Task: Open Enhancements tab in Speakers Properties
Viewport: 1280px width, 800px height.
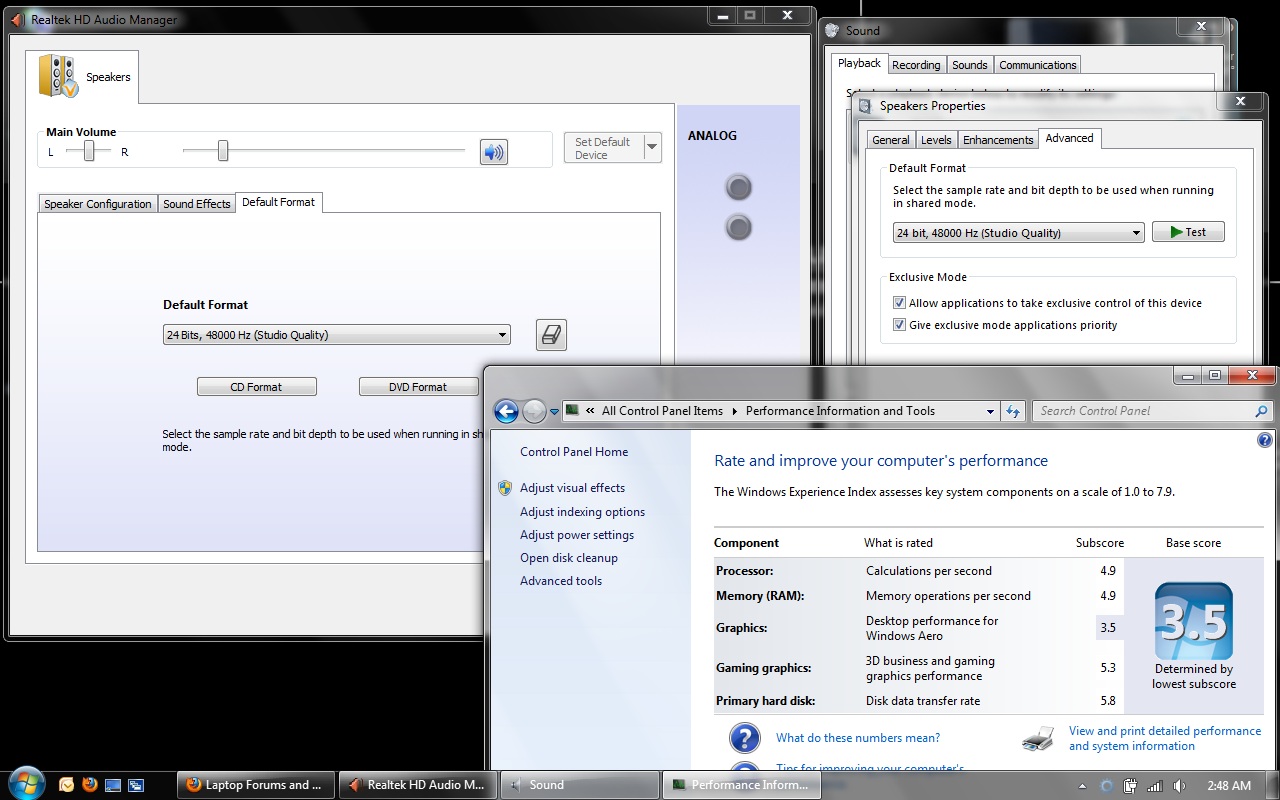Action: pyautogui.click(x=998, y=140)
